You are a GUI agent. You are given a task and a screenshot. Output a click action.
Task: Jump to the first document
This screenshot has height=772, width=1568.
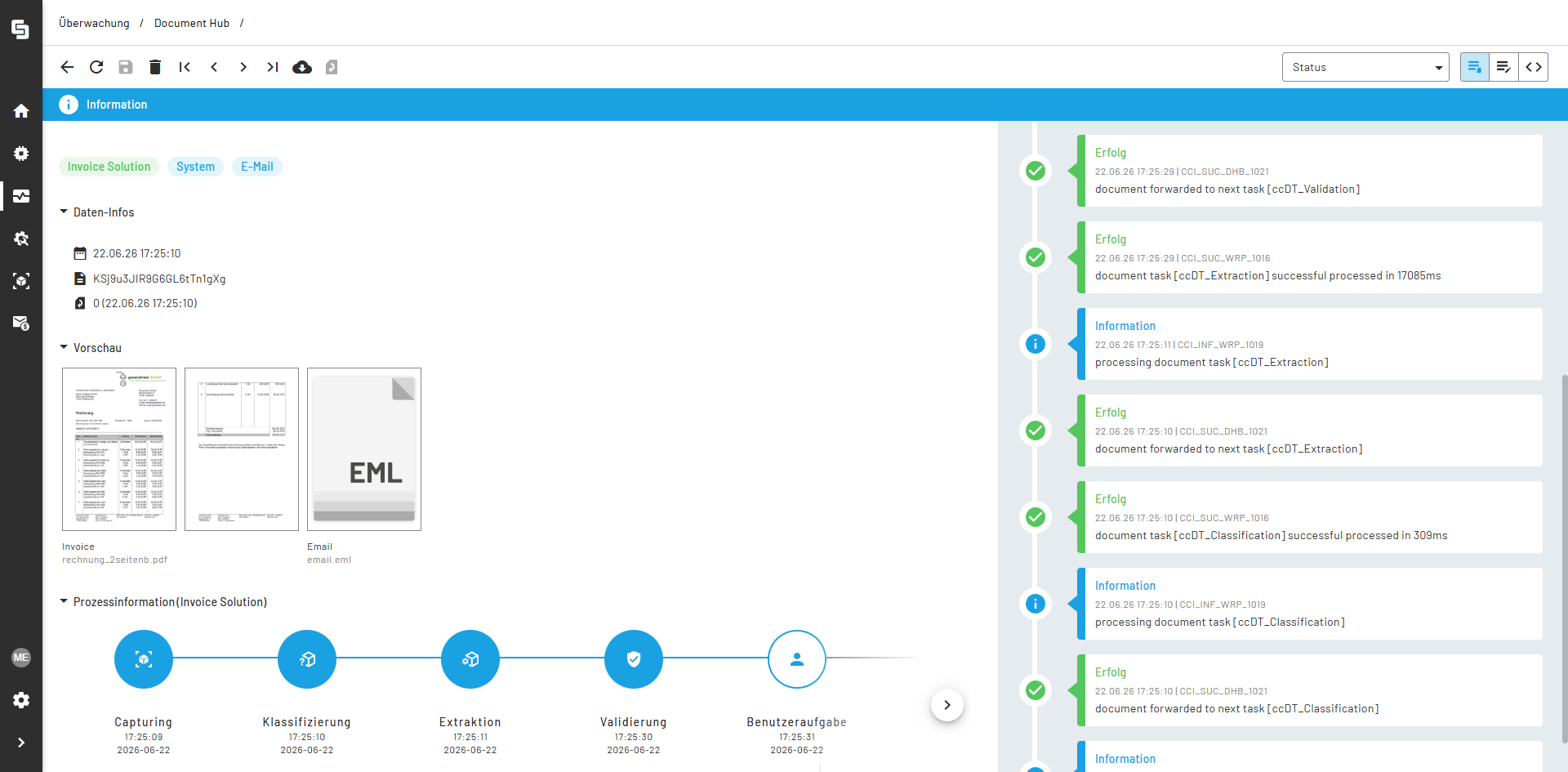(x=185, y=67)
